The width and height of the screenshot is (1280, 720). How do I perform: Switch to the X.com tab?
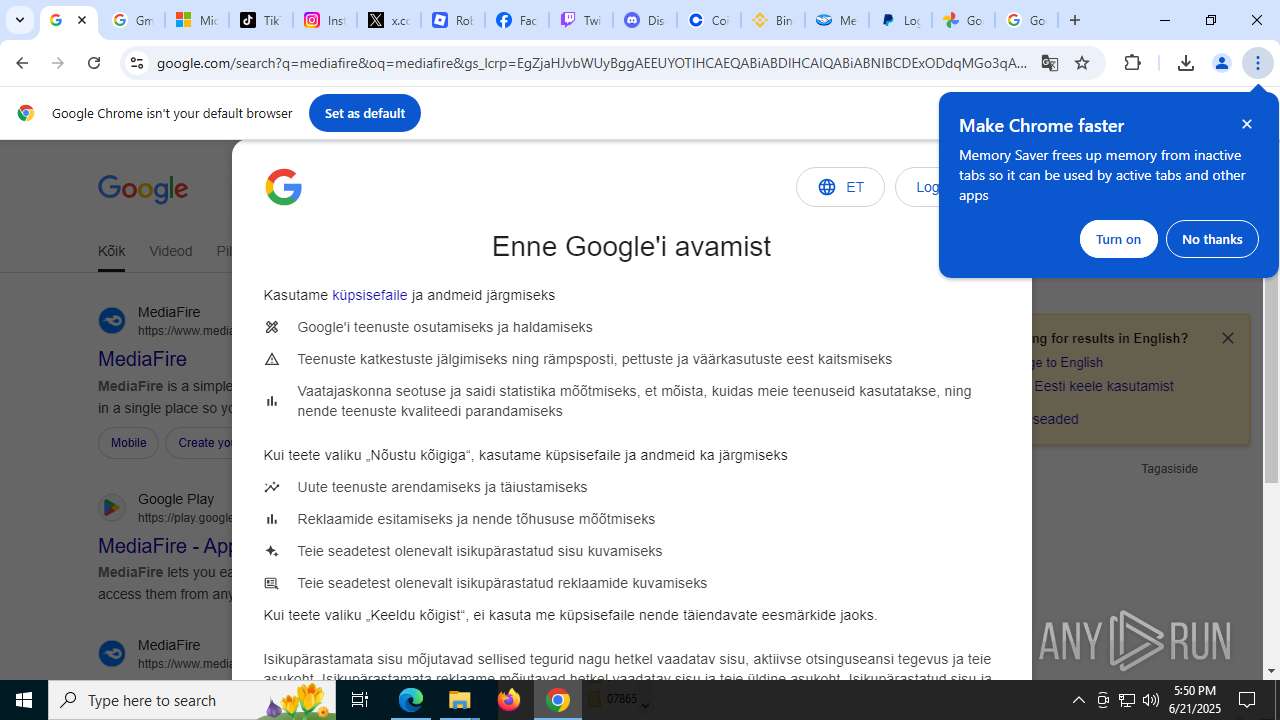[388, 20]
